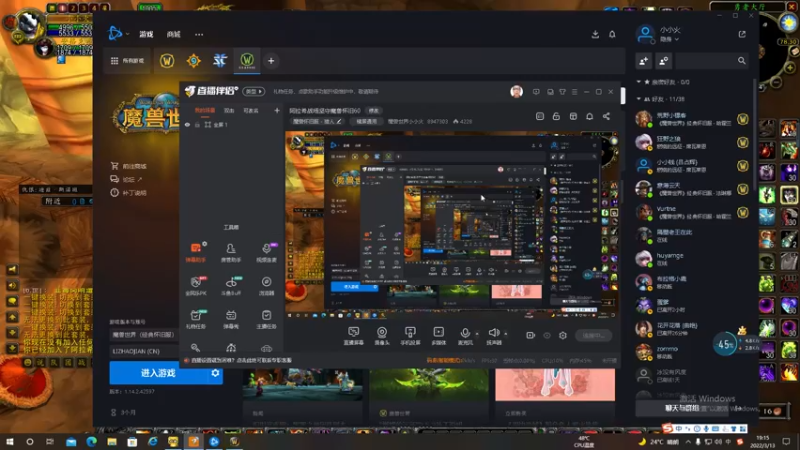Click the streaming app vertical scrollbar
The width and height of the screenshot is (800, 450).
[x=622, y=95]
